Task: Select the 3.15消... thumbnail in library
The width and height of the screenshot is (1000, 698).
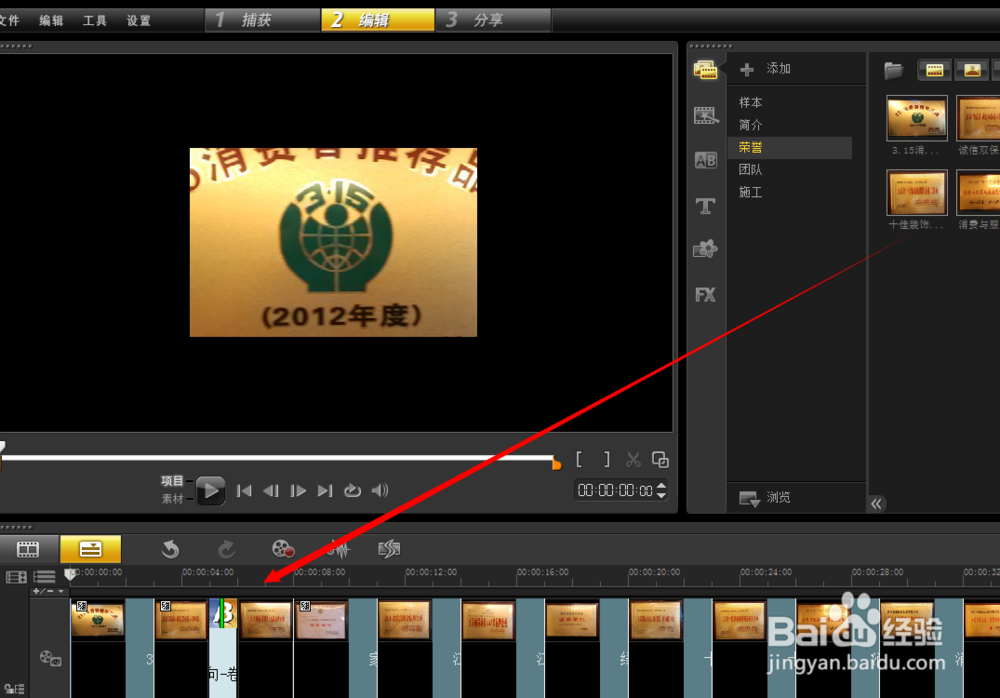Action: pyautogui.click(x=917, y=119)
